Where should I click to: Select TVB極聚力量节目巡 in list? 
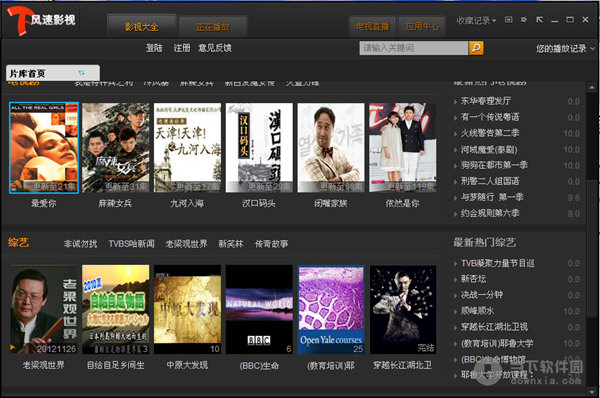click(x=498, y=263)
